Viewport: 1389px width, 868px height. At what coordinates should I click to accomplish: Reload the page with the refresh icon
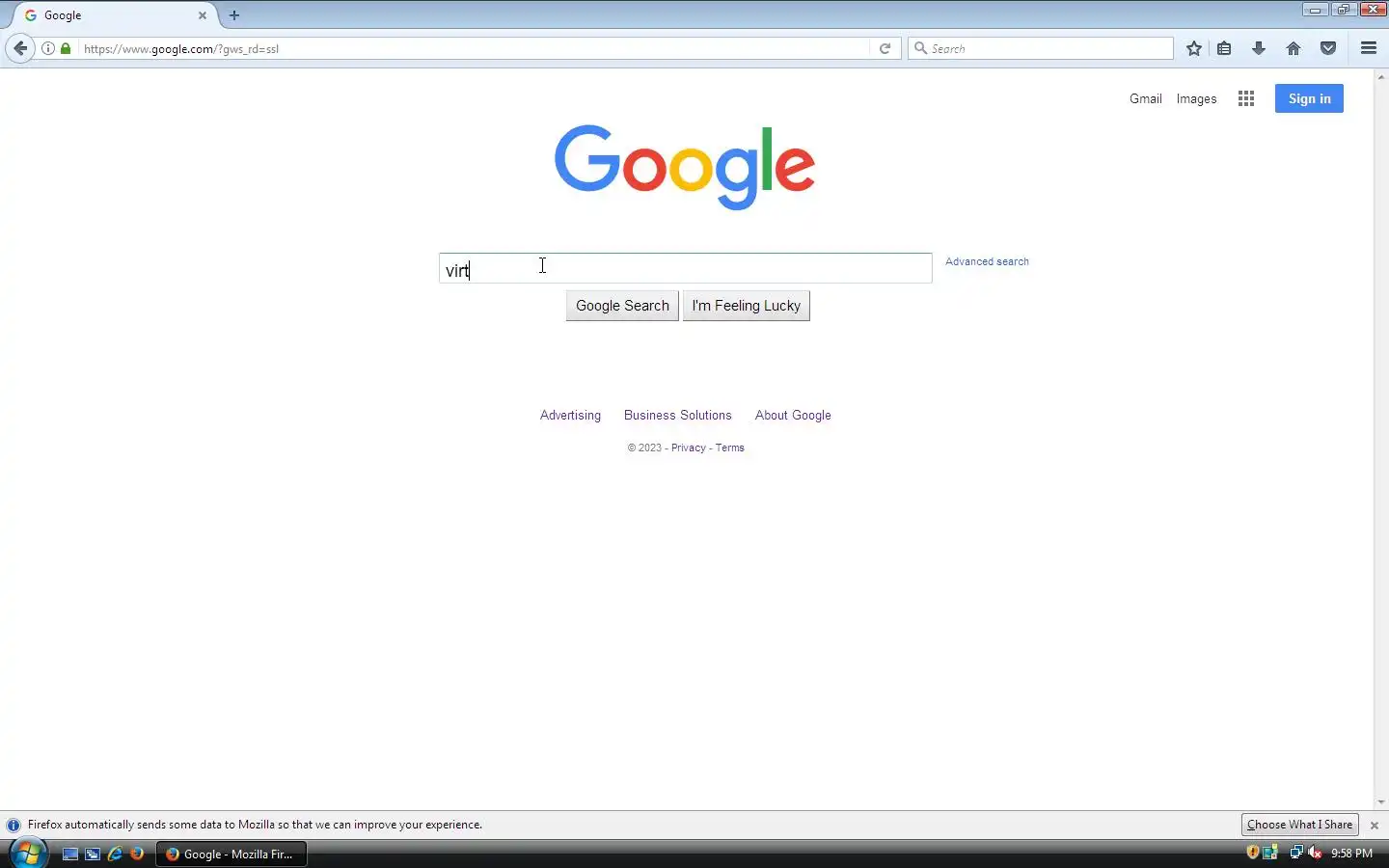pos(885,48)
